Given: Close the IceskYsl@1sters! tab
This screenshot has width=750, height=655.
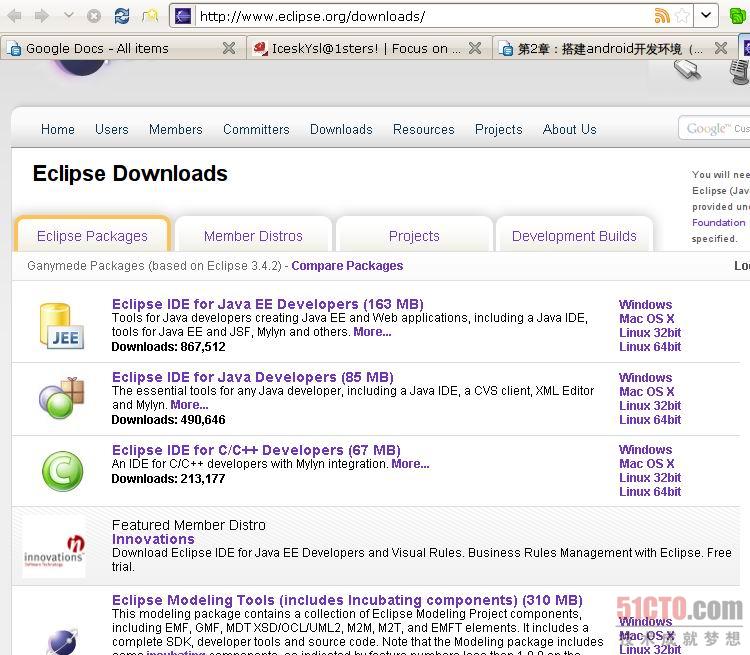Looking at the screenshot, I should 475,48.
